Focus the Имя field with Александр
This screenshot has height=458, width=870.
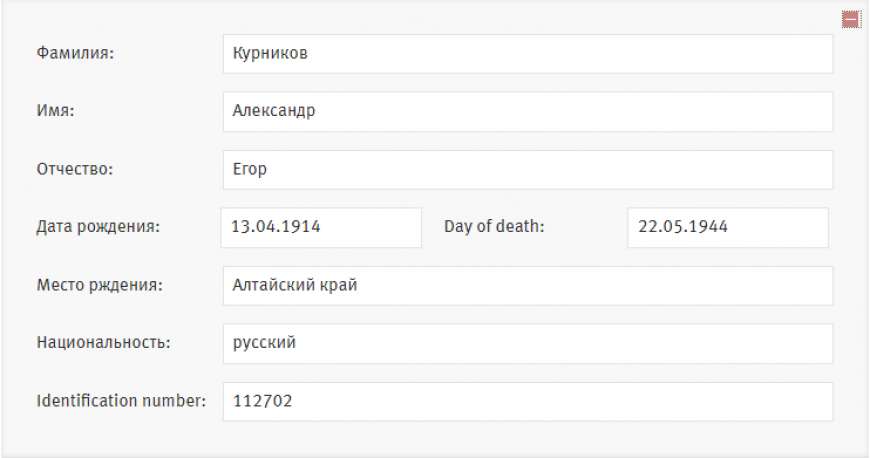(x=528, y=112)
